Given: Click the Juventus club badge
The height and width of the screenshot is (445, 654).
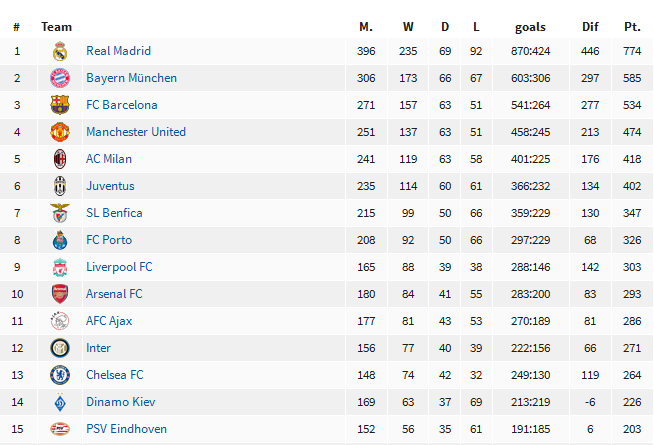Looking at the screenshot, I should click(60, 186).
